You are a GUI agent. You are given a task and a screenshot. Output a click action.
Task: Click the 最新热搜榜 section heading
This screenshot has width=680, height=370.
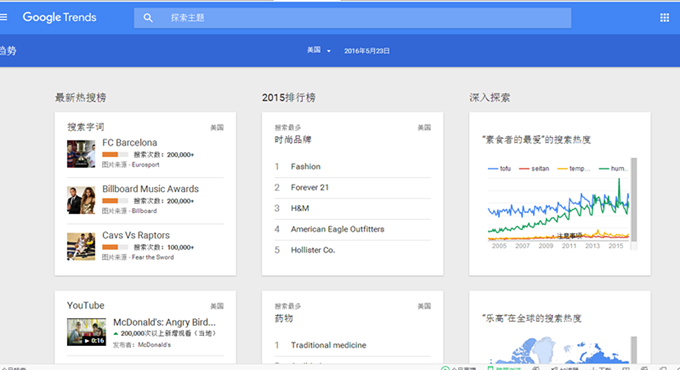click(x=80, y=98)
